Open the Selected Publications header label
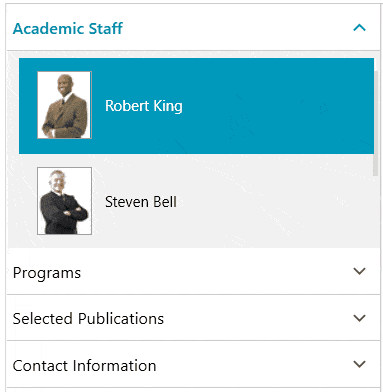 click(x=88, y=319)
